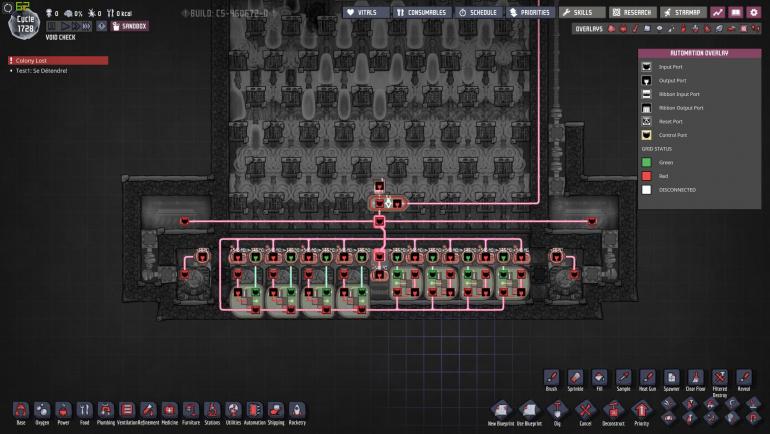Activate the Clear Floor sandbox tool
Image resolution: width=770 pixels, height=434 pixels.
click(x=695, y=378)
